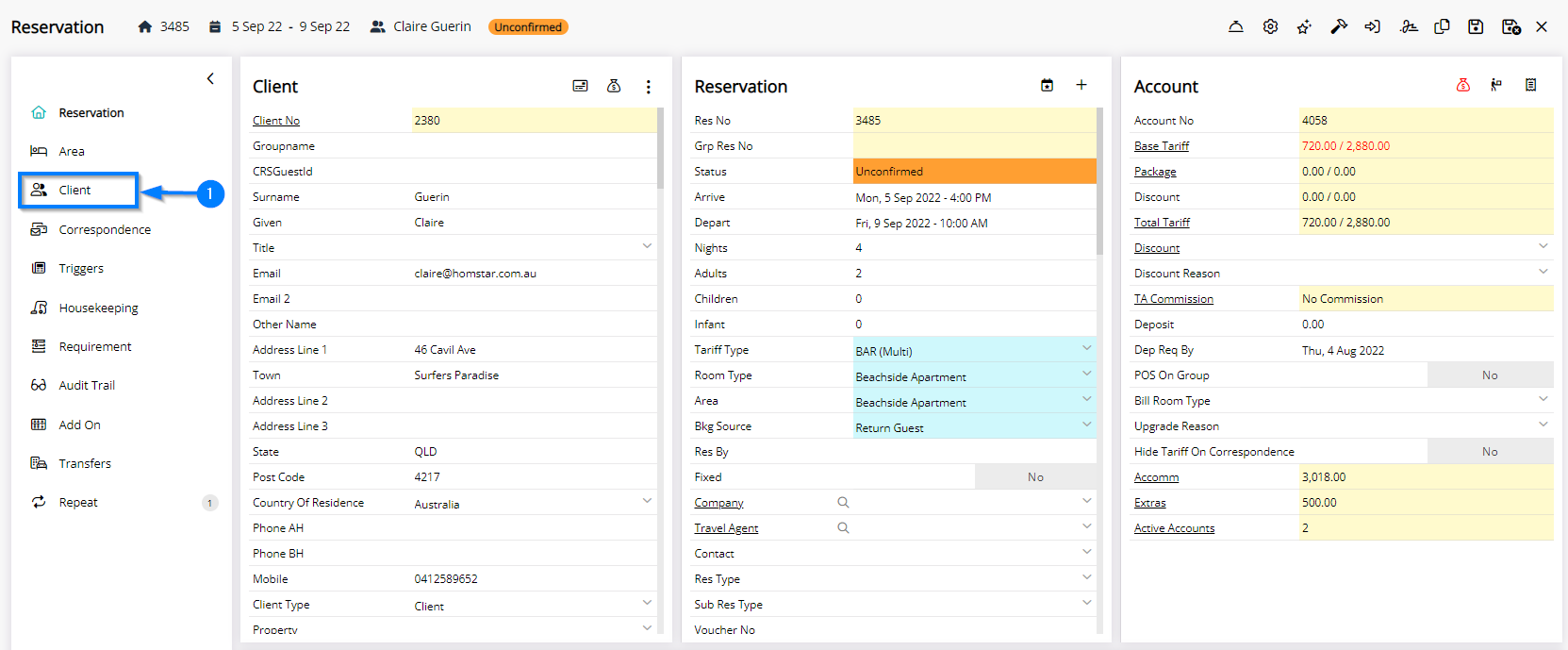Select Audit Trail in the sidebar
Screen dimensions: 1568x650
click(x=87, y=385)
